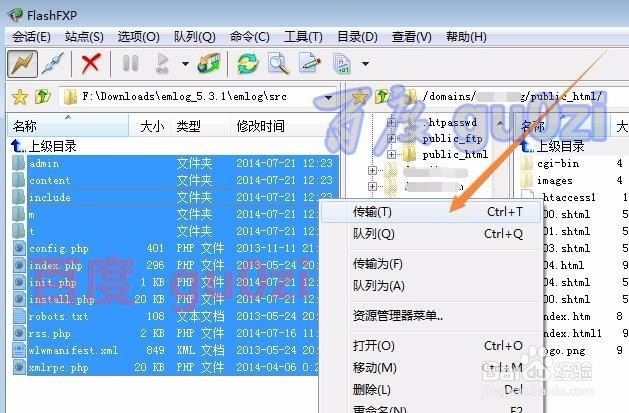Open the transfer mode dropdown arrow
The image size is (629, 413).
365,63
